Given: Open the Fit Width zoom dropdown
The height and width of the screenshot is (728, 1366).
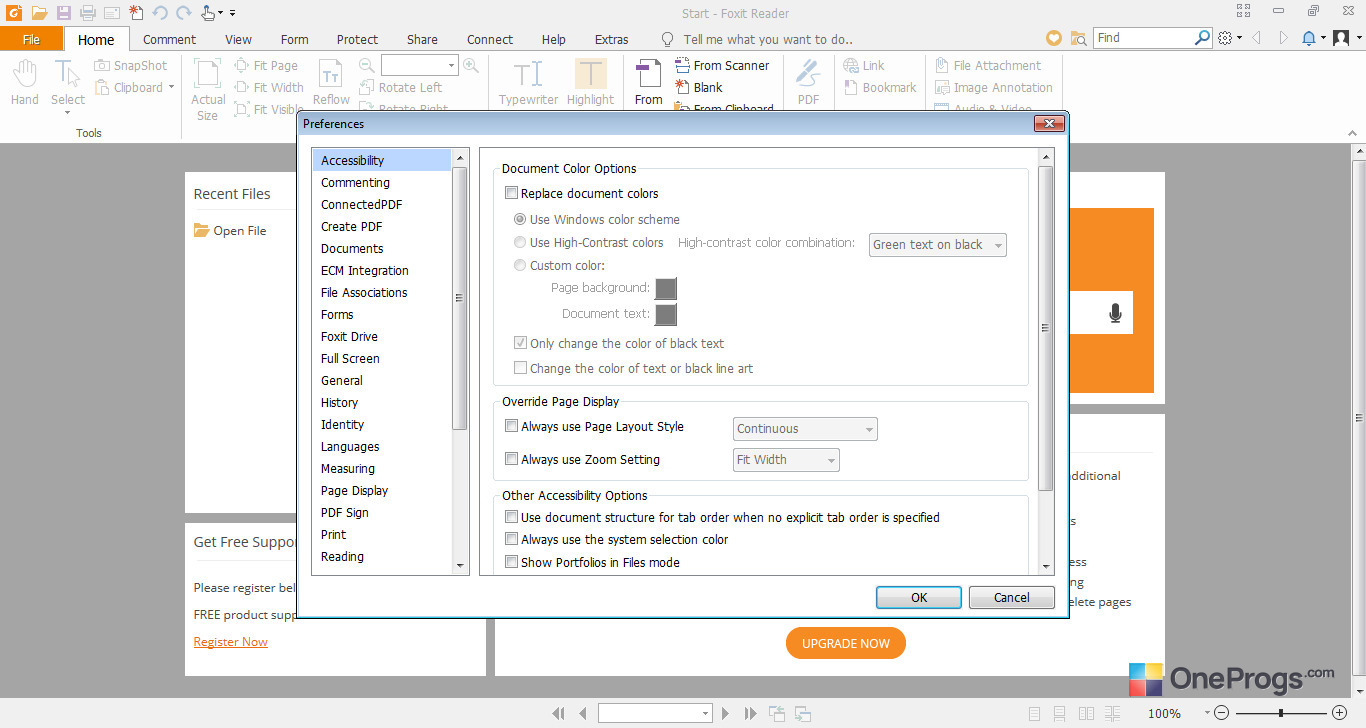Looking at the screenshot, I should [x=786, y=460].
